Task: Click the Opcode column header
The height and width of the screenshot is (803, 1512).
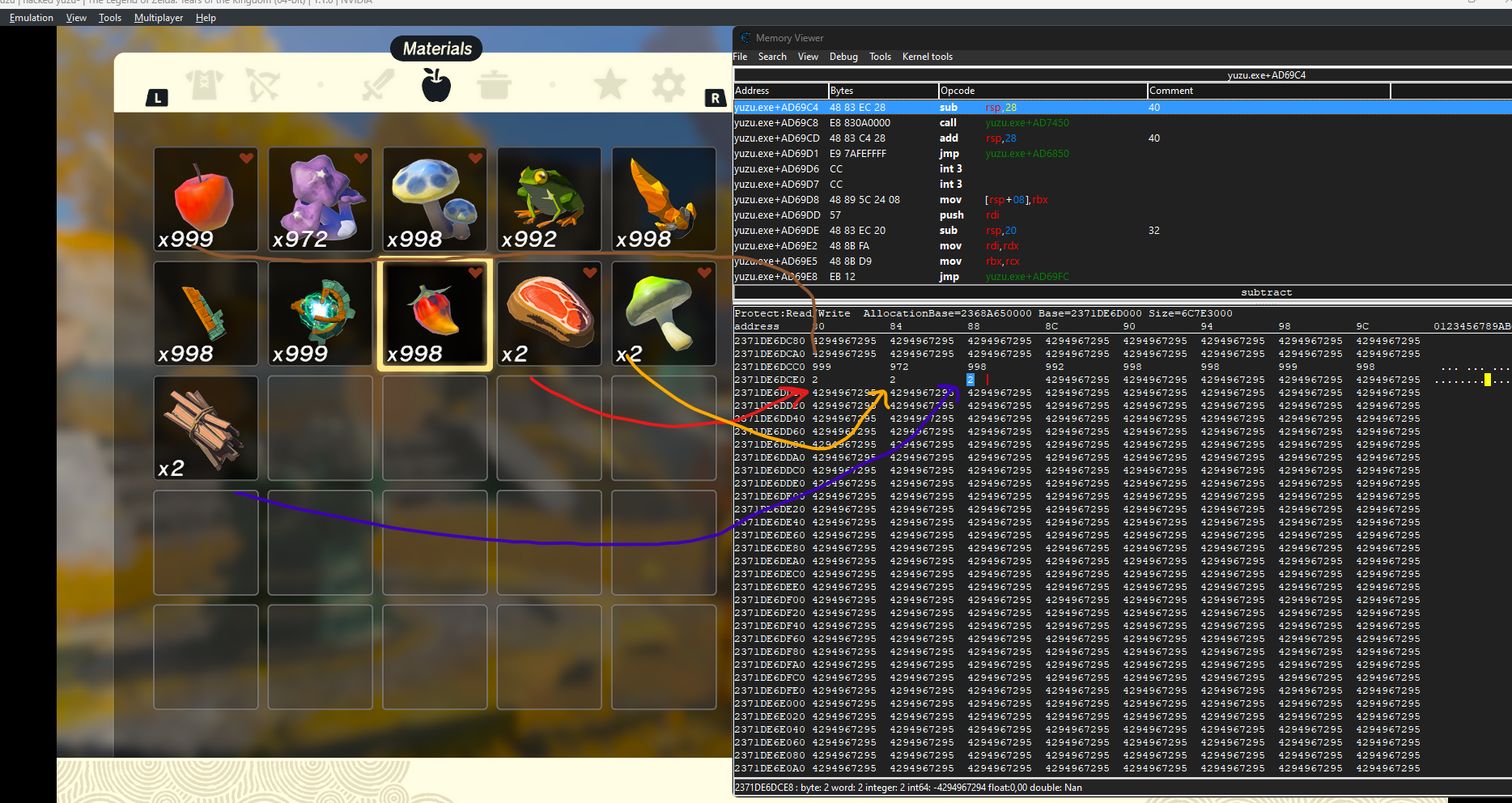Action: [x=1043, y=91]
